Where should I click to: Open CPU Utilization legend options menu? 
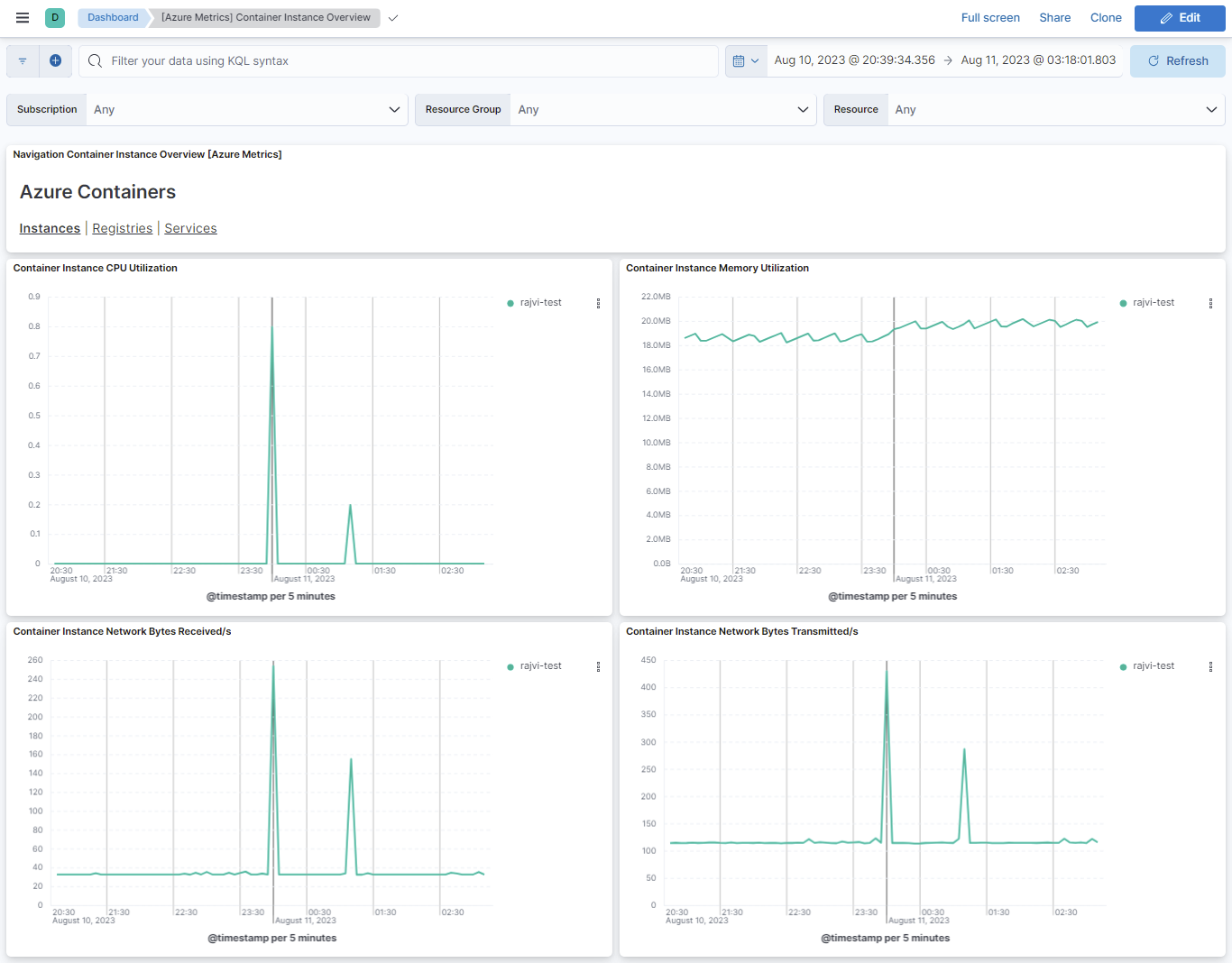point(598,304)
